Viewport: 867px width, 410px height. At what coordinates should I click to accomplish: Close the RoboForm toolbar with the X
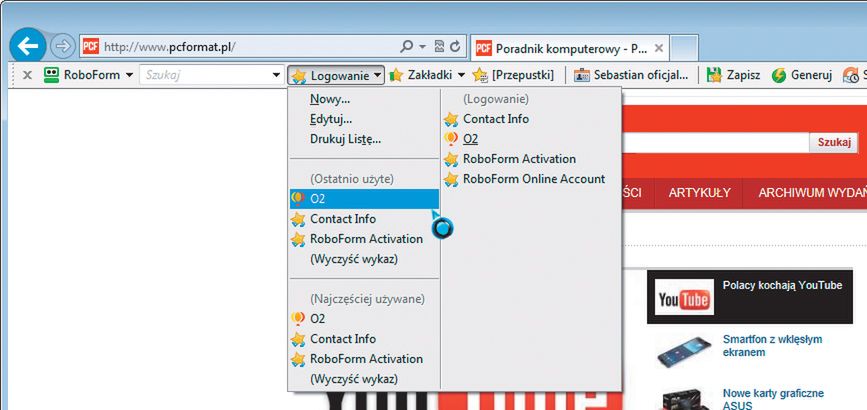[27, 75]
